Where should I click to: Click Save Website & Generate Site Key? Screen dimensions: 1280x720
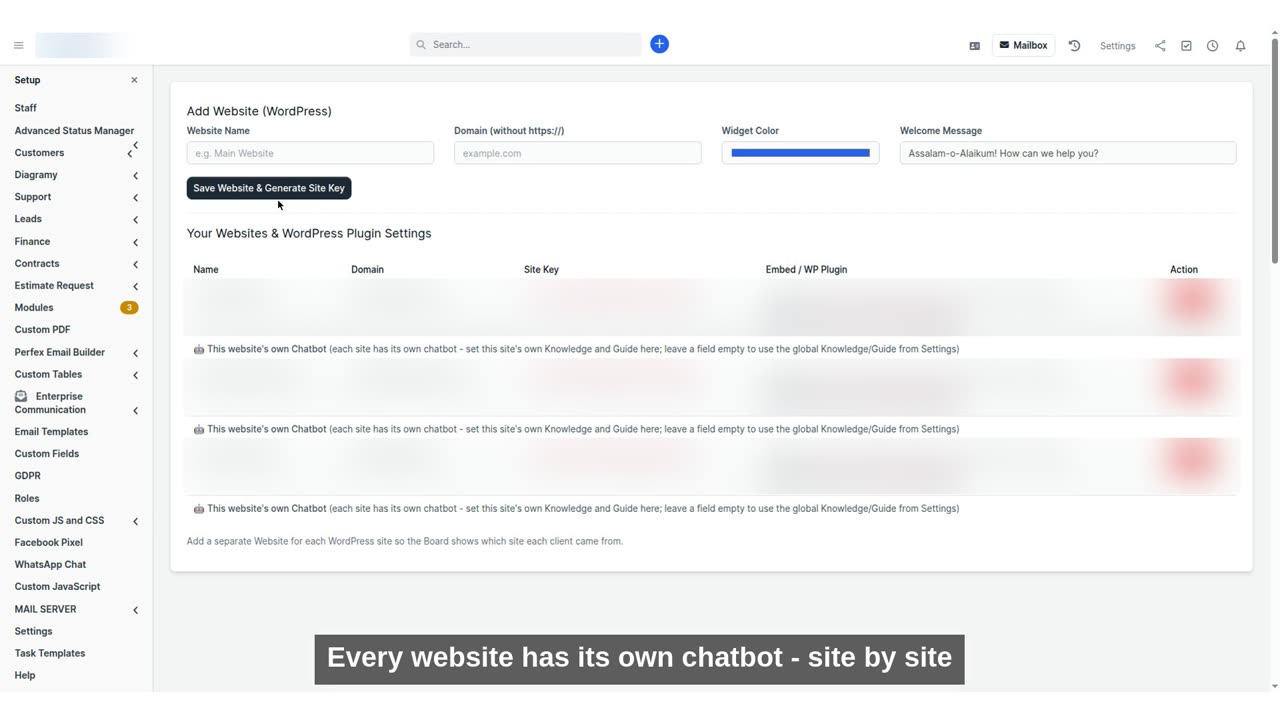coord(269,188)
